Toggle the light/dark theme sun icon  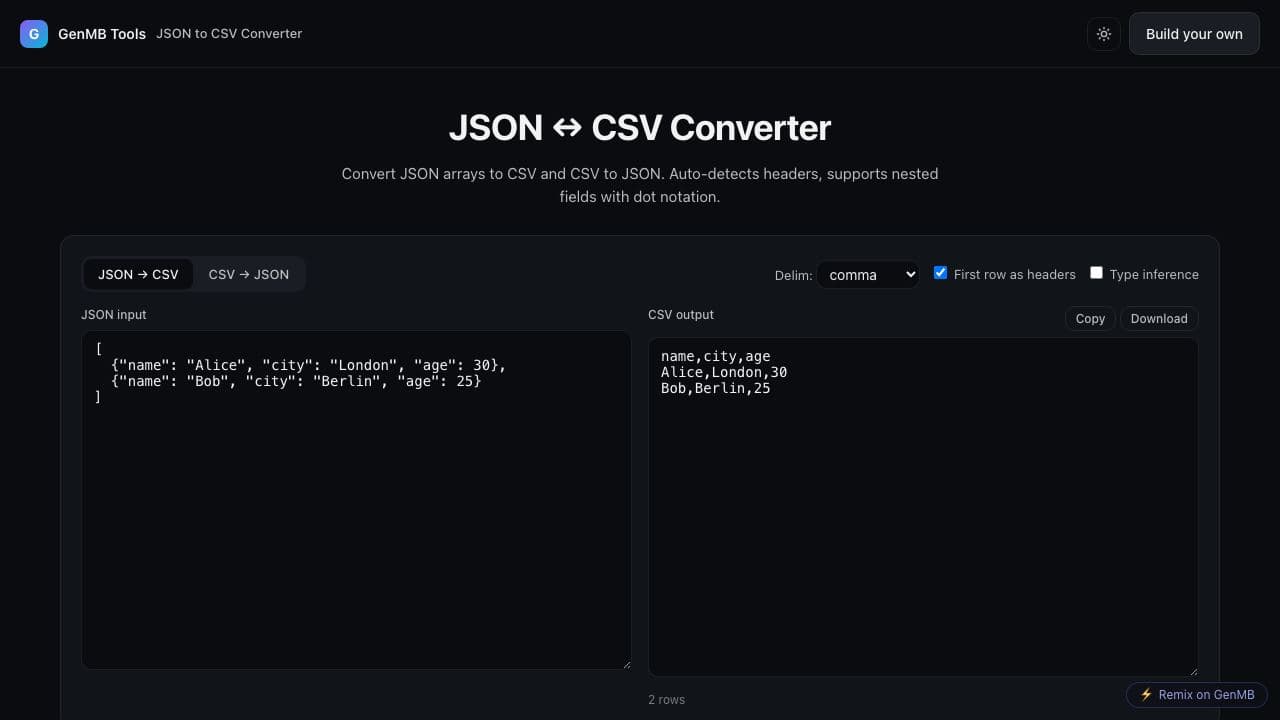point(1104,34)
